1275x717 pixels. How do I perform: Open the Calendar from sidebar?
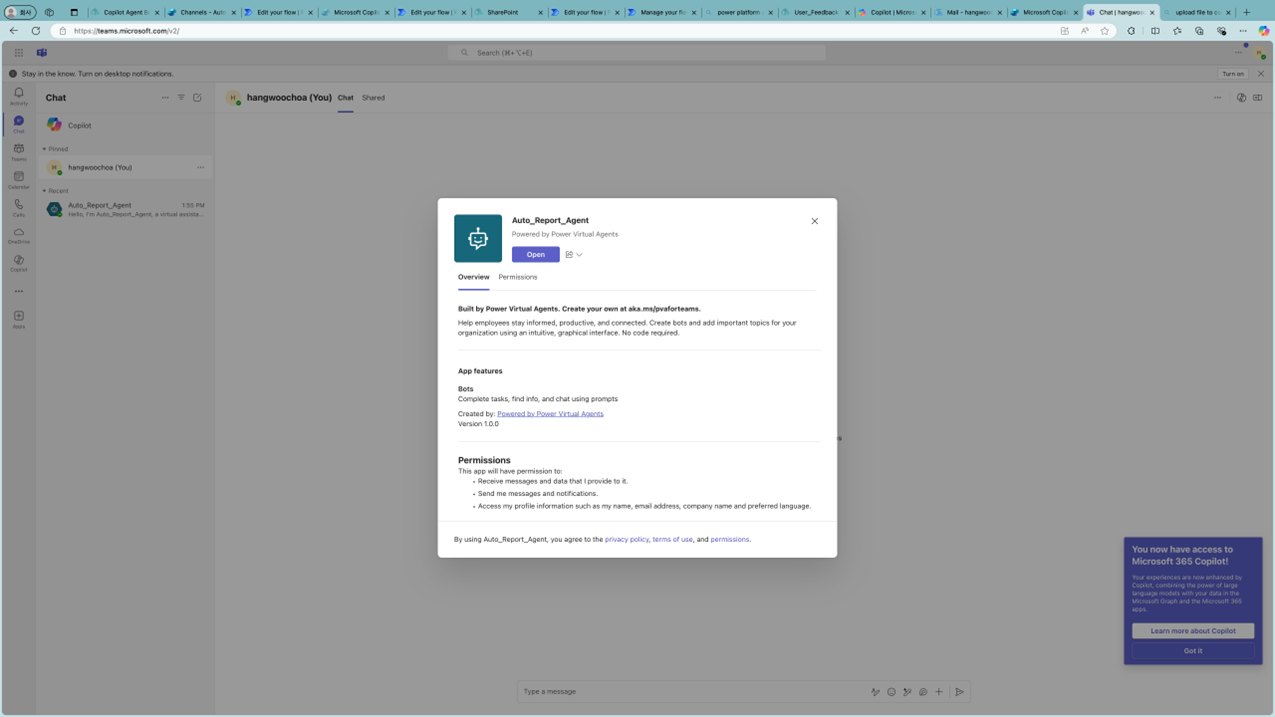coord(18,180)
